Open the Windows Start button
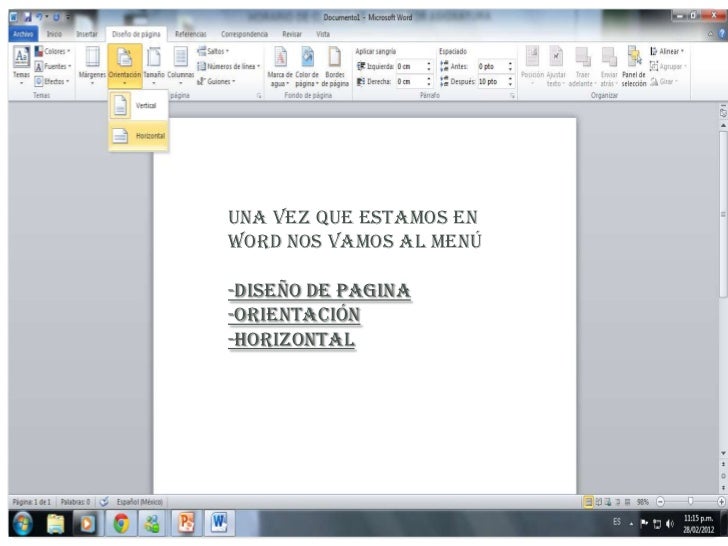 click(x=22, y=524)
